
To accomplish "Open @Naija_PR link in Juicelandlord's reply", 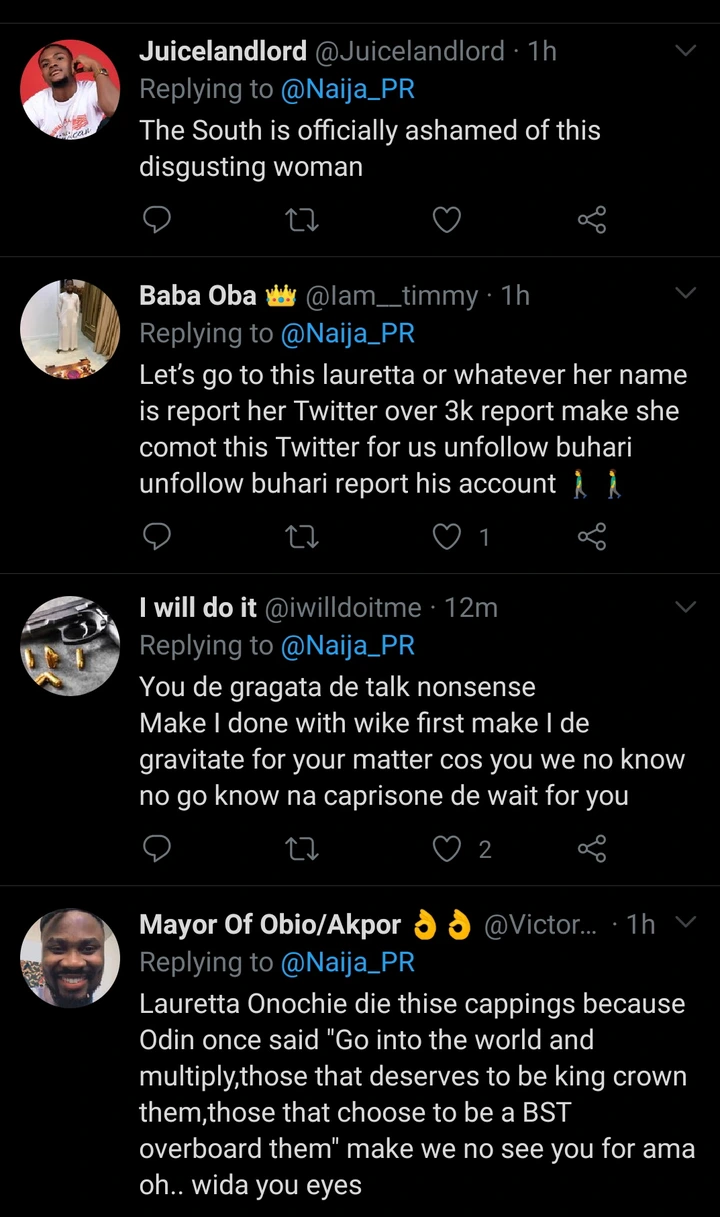I will click(347, 89).
